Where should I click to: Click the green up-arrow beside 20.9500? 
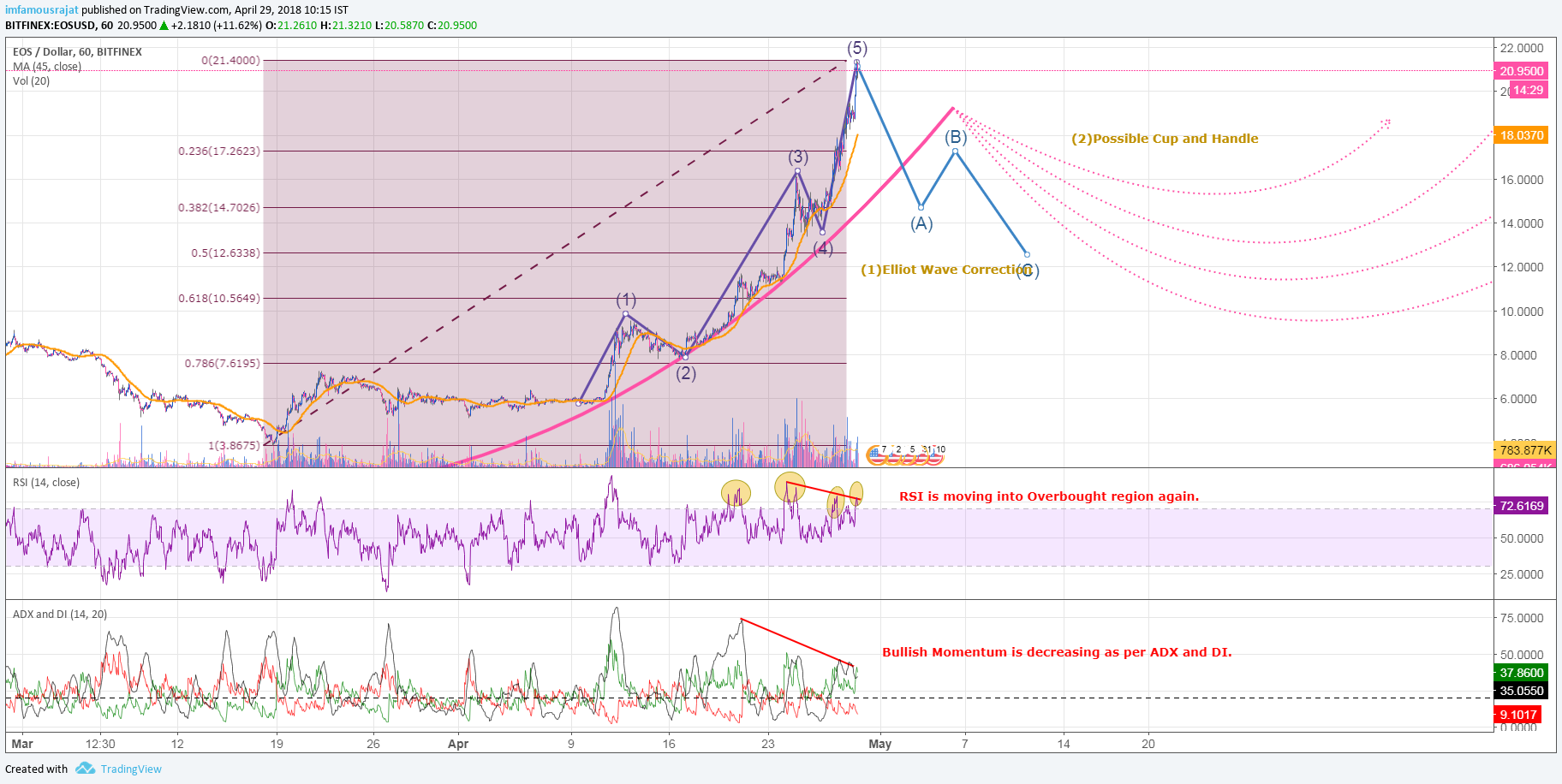tap(164, 26)
